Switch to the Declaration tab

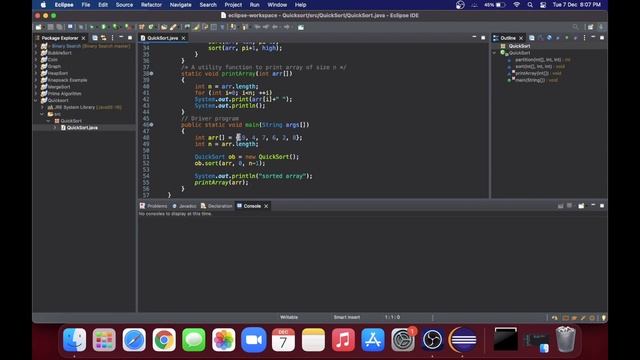(x=216, y=206)
